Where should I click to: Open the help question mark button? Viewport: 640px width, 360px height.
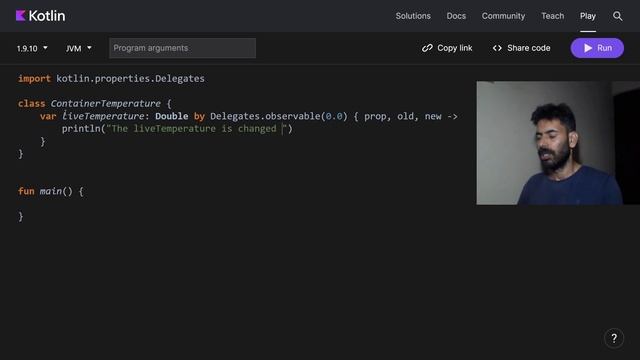(614, 338)
